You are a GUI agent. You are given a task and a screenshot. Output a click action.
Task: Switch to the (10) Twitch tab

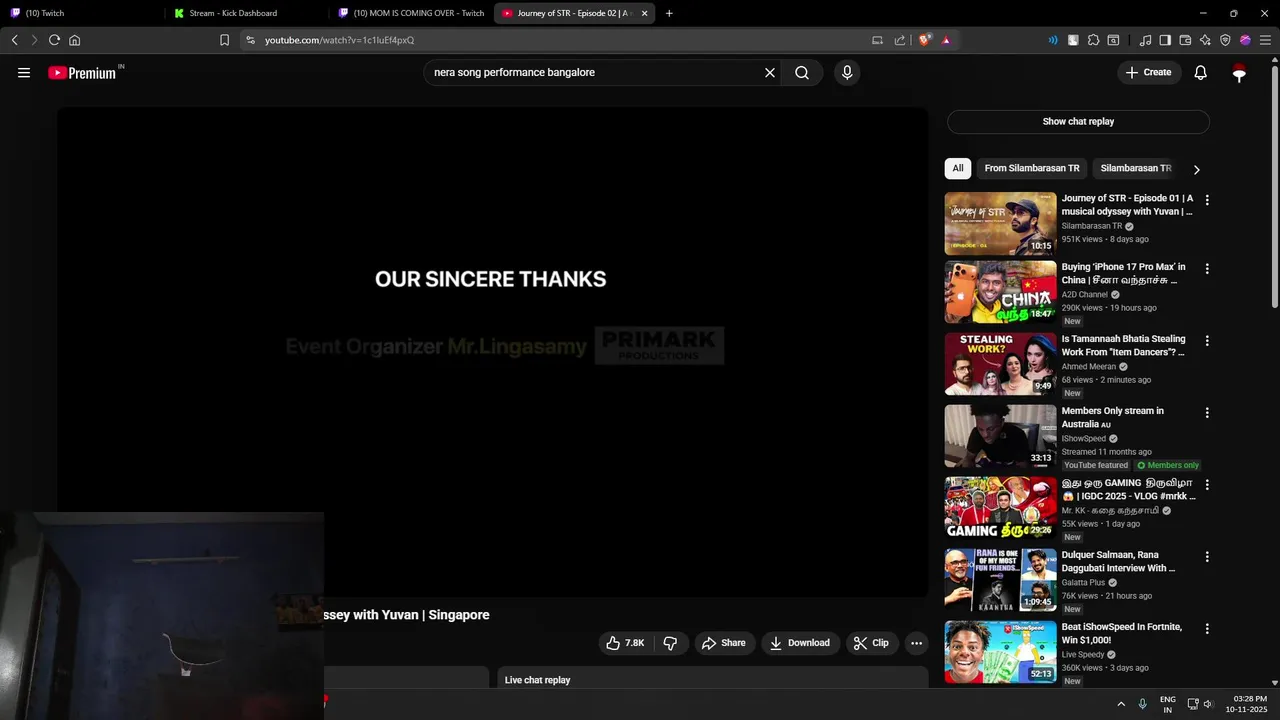point(80,13)
